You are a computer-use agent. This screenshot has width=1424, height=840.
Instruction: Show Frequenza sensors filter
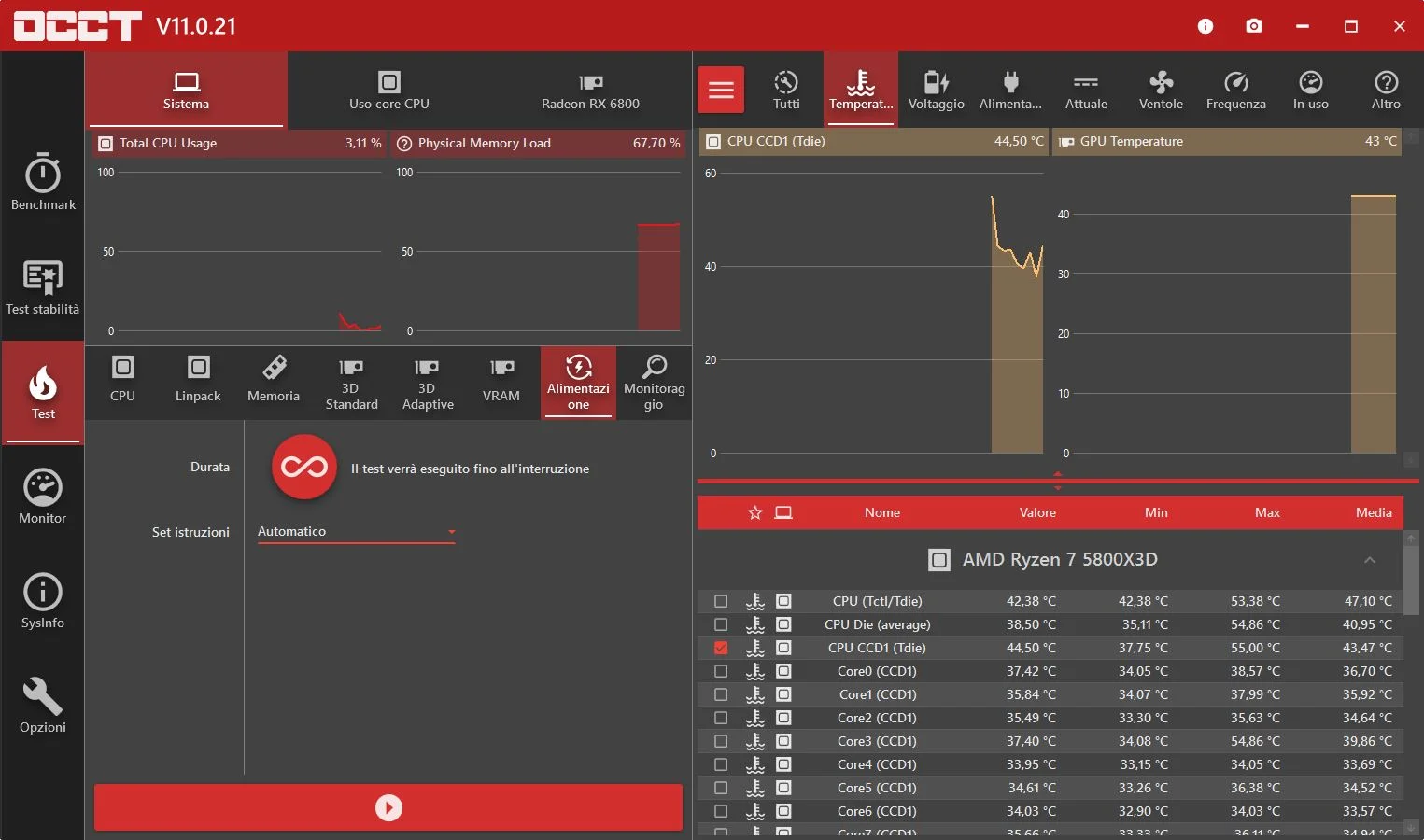[1235, 90]
